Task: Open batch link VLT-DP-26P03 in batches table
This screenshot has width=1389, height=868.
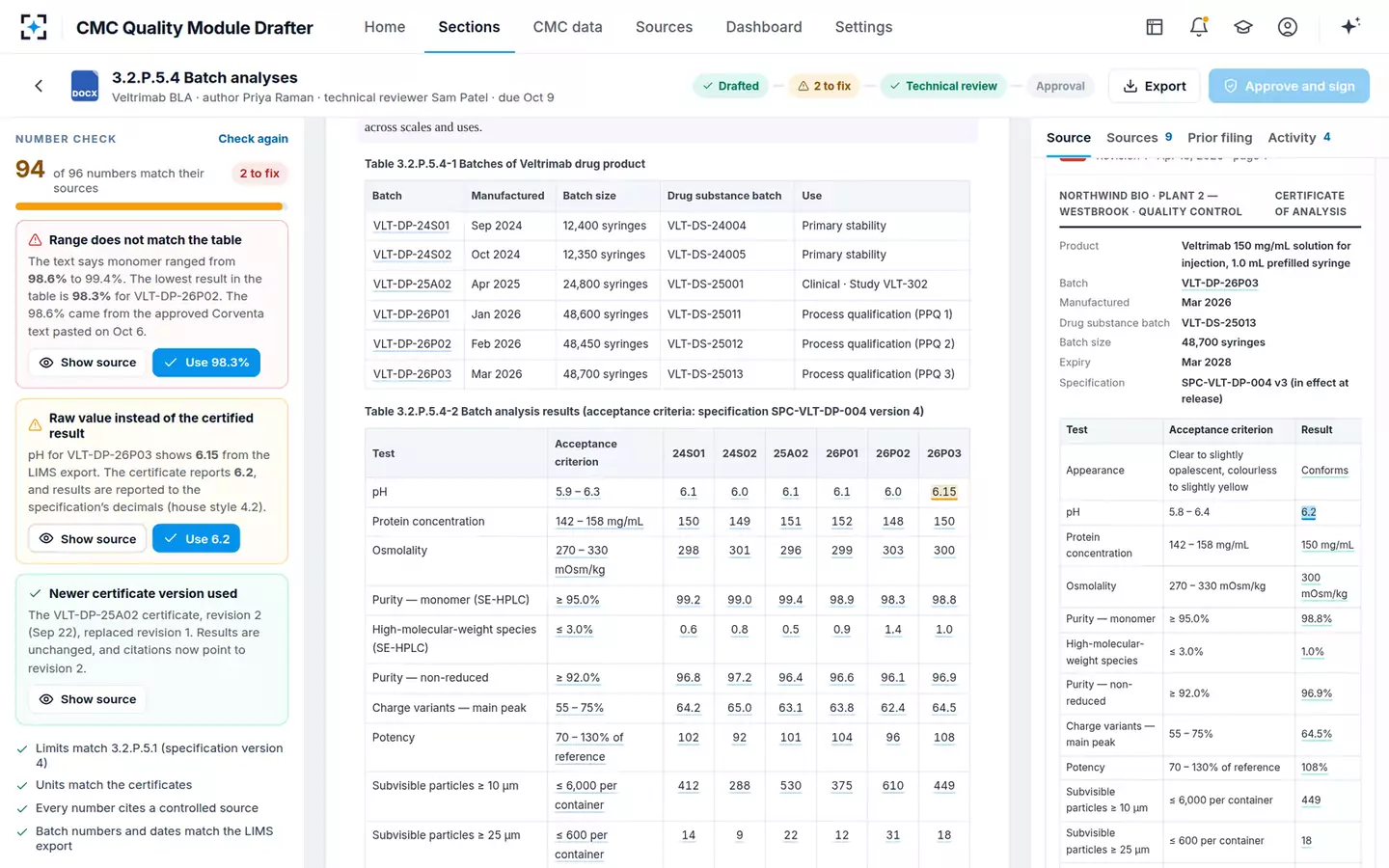Action: click(412, 374)
